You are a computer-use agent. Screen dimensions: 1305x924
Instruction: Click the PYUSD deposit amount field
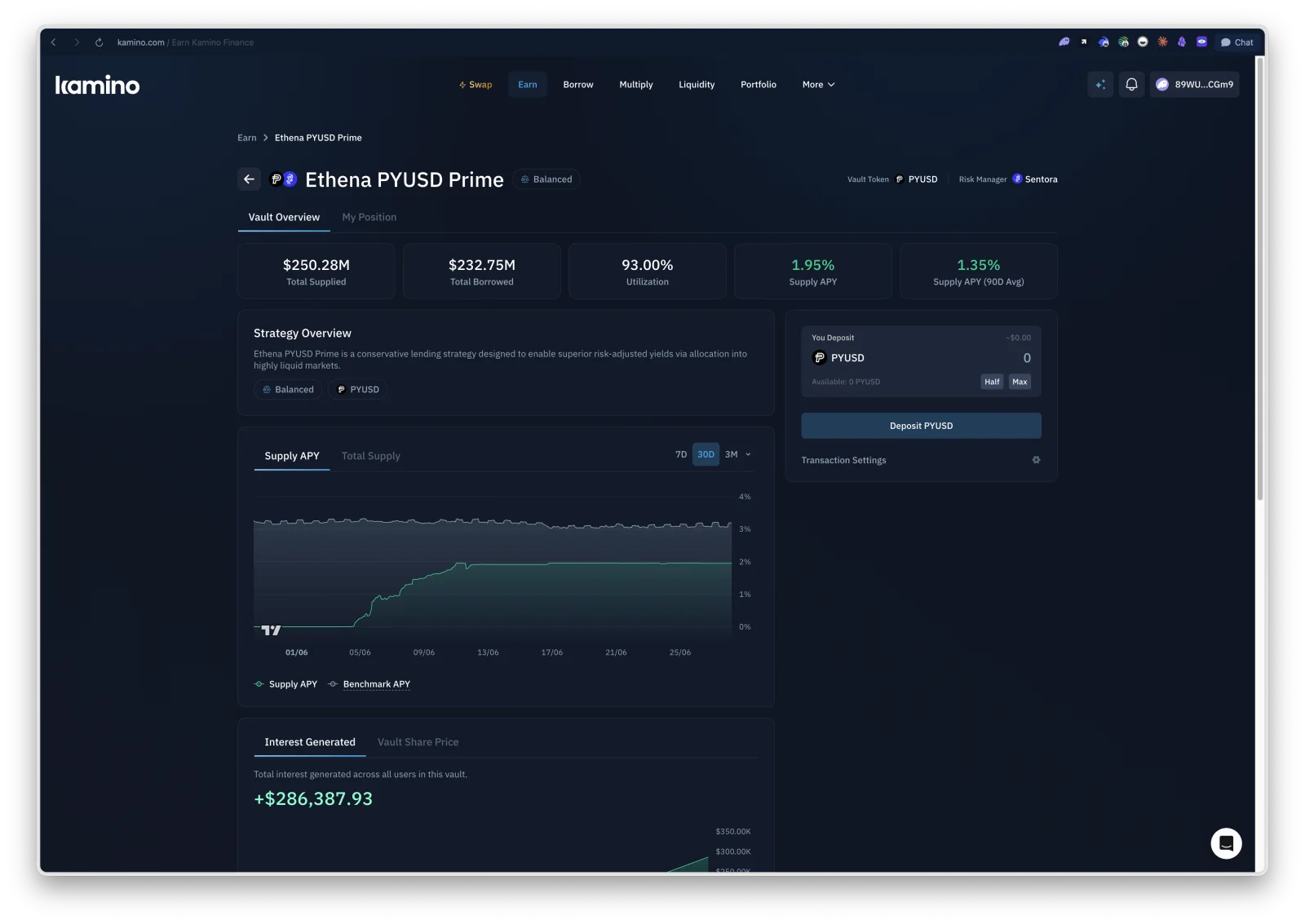tap(950, 358)
